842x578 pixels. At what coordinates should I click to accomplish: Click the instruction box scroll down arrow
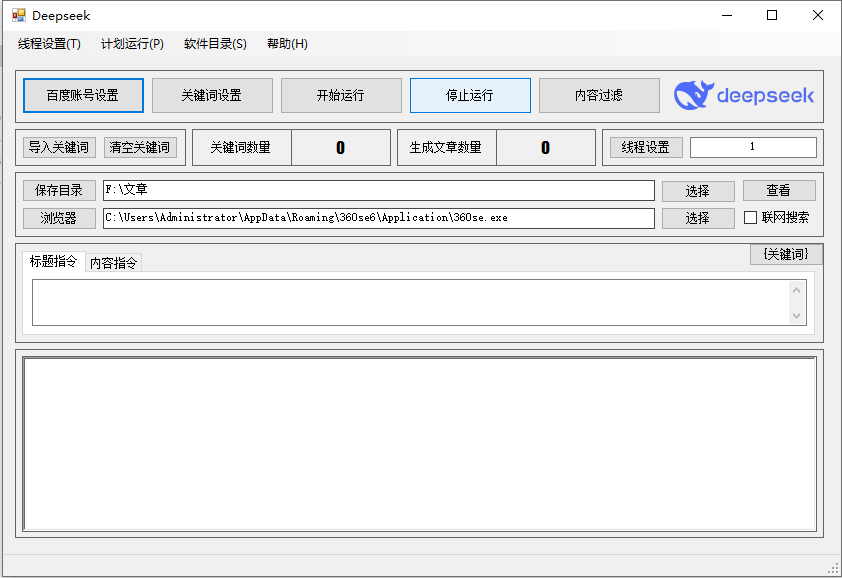coord(796,315)
